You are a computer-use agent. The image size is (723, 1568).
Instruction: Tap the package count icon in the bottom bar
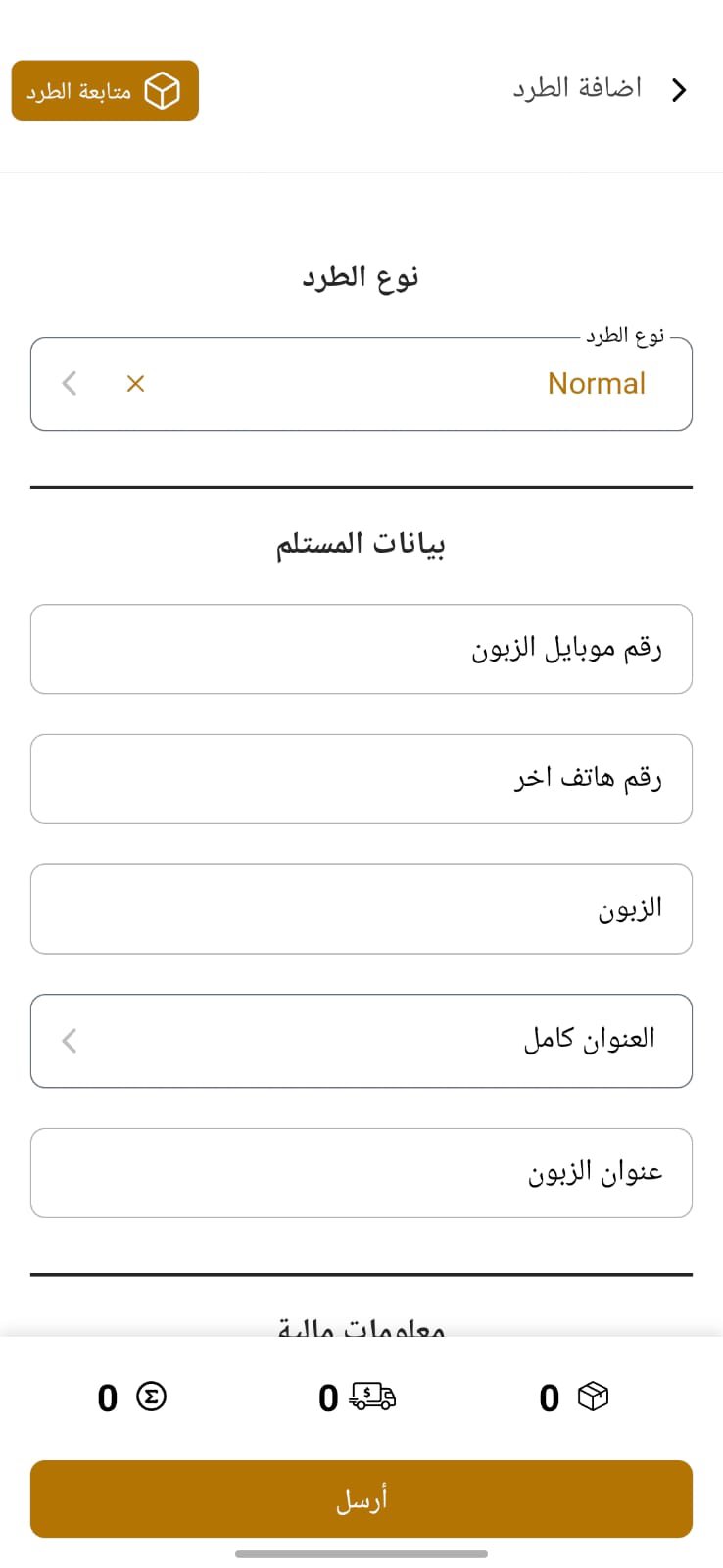click(594, 1396)
